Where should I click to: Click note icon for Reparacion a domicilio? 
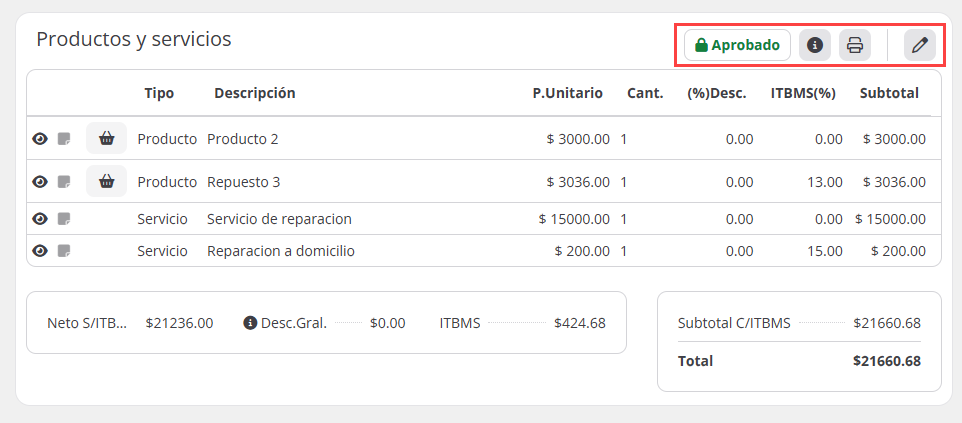point(64,251)
